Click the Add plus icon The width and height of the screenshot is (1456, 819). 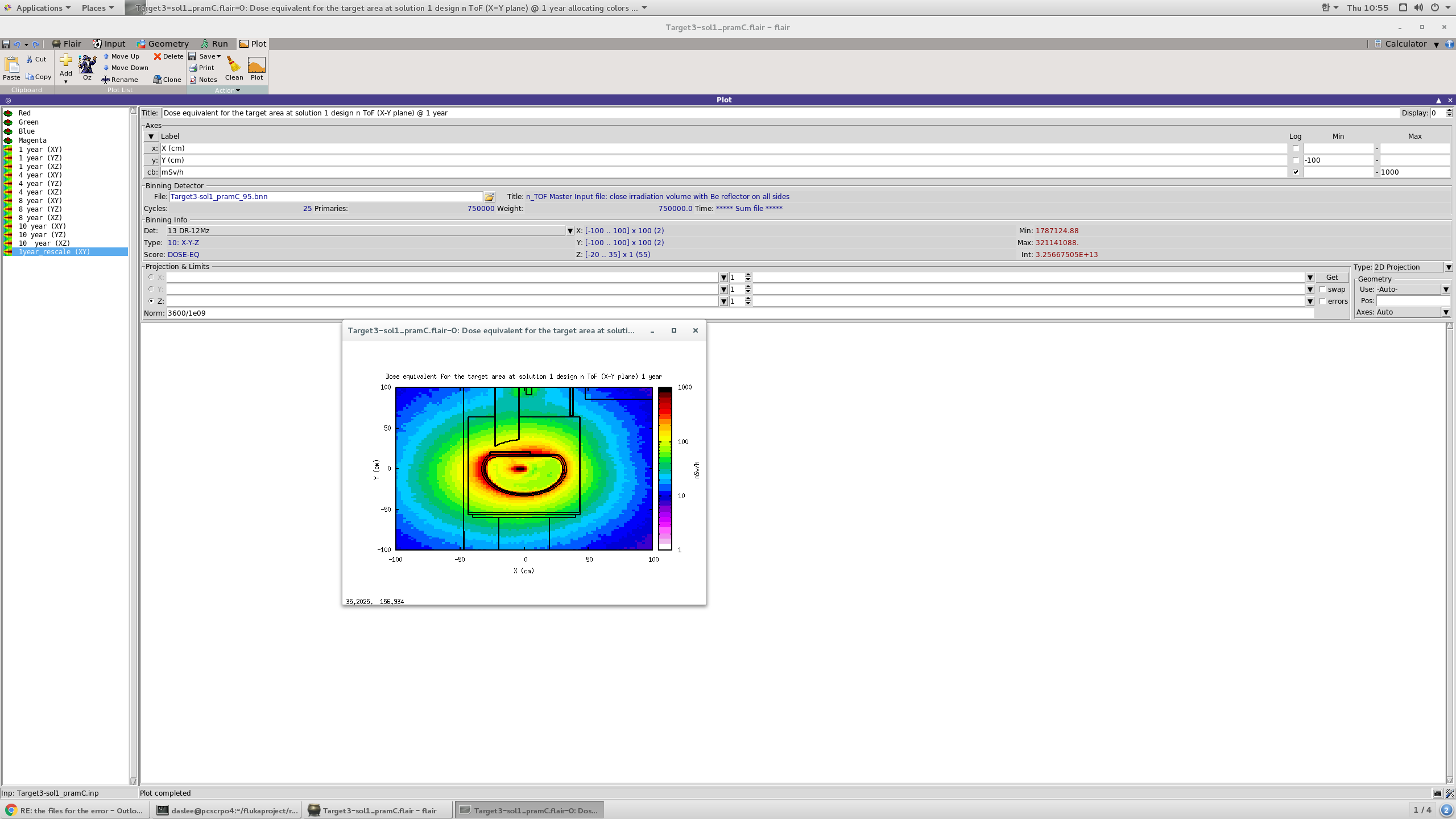point(66,61)
